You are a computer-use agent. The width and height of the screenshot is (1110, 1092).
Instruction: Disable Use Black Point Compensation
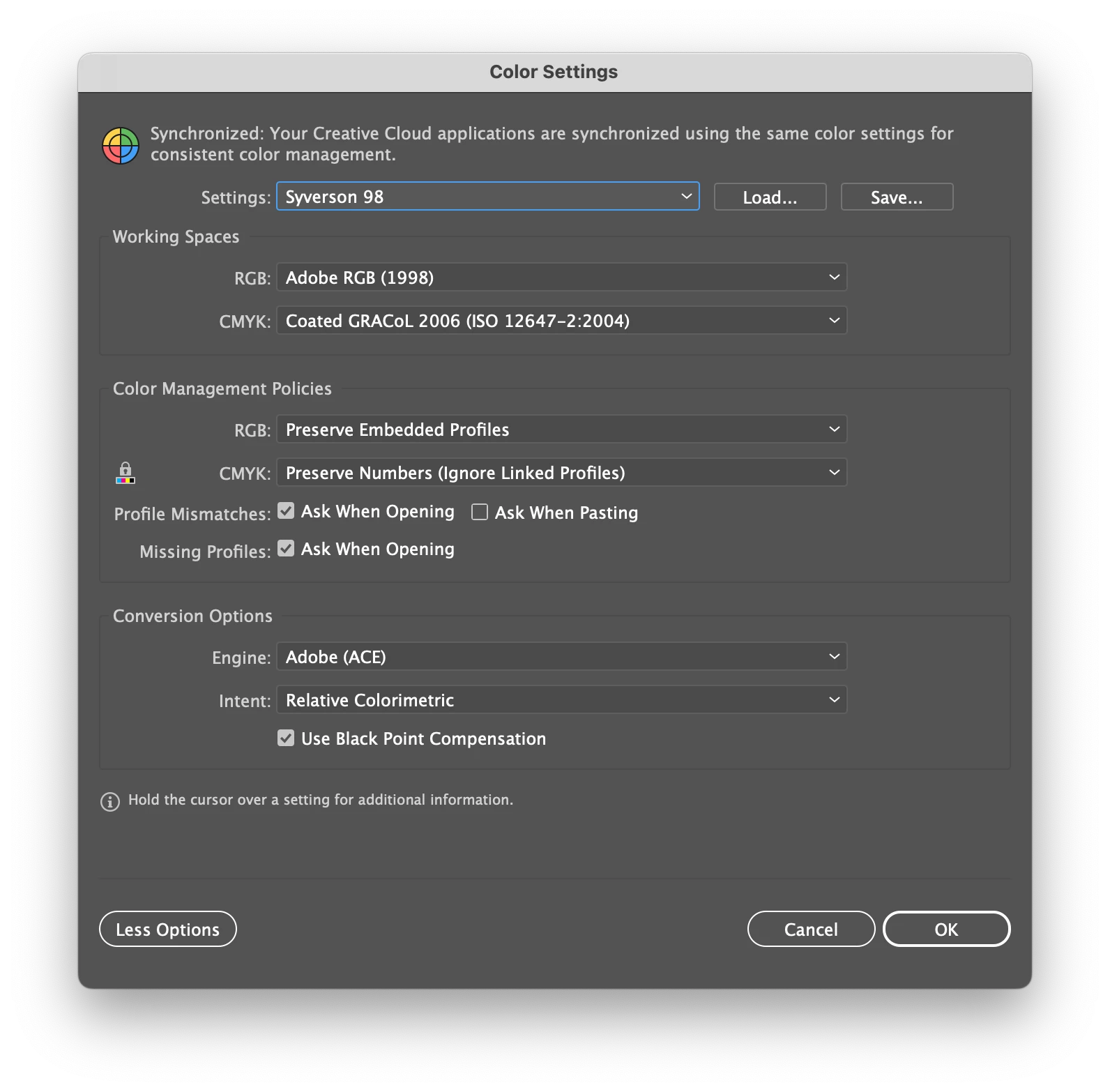click(286, 738)
